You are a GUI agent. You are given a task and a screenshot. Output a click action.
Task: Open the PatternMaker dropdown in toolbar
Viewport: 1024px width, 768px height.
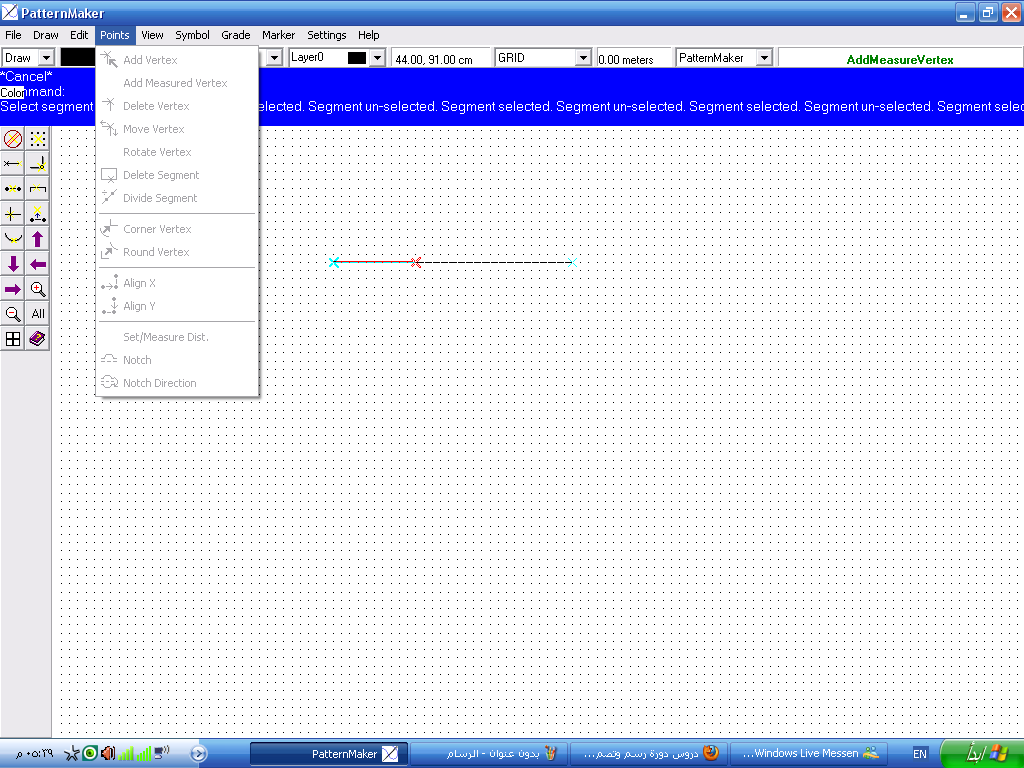764,58
